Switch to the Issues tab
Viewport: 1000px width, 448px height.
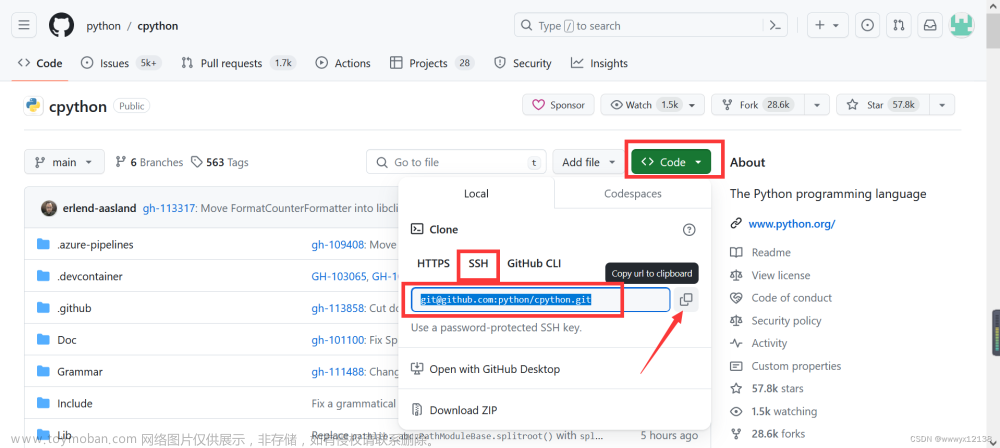coord(121,63)
